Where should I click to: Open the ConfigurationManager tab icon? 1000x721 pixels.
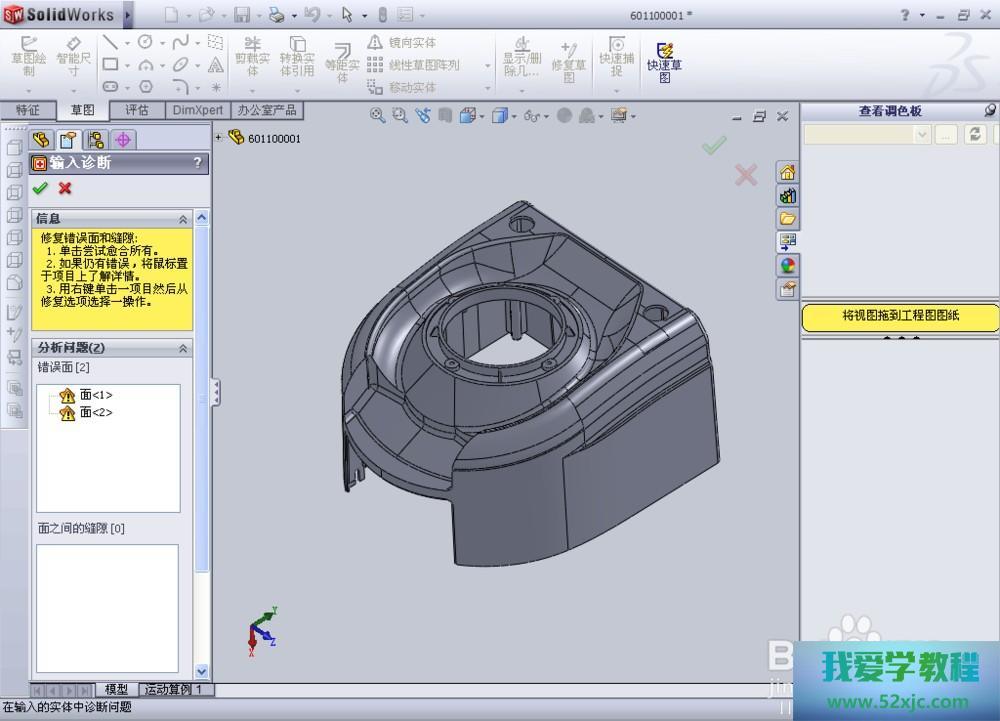coord(96,140)
